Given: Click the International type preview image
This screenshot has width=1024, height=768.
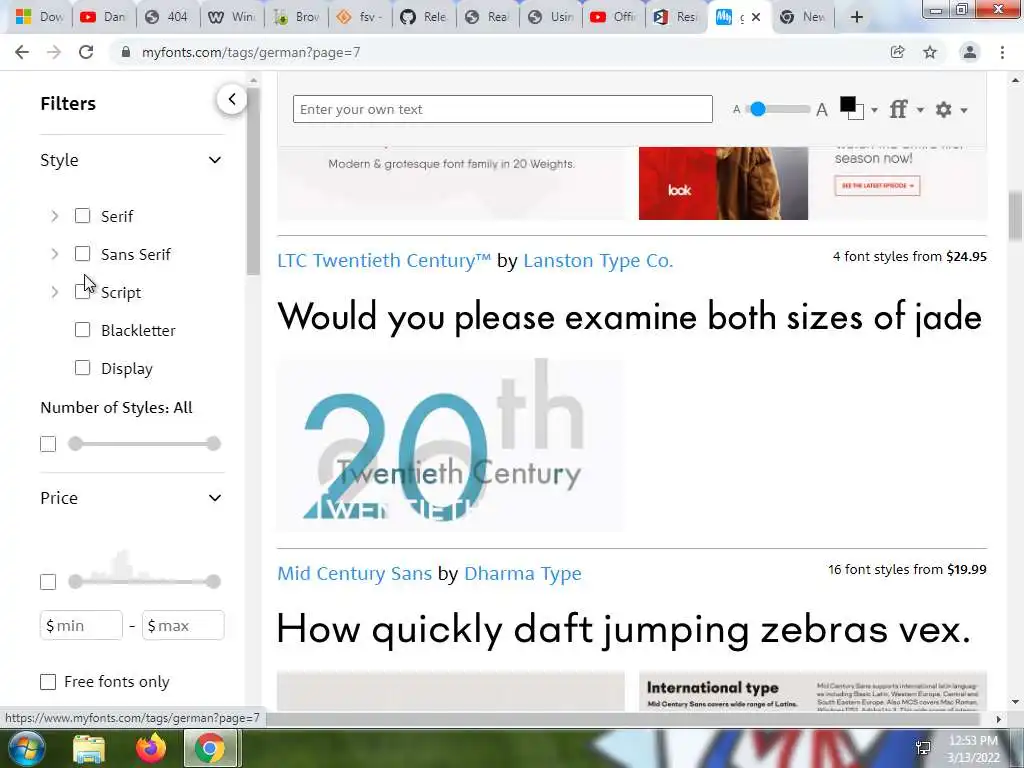Looking at the screenshot, I should pyautogui.click(x=812, y=691).
